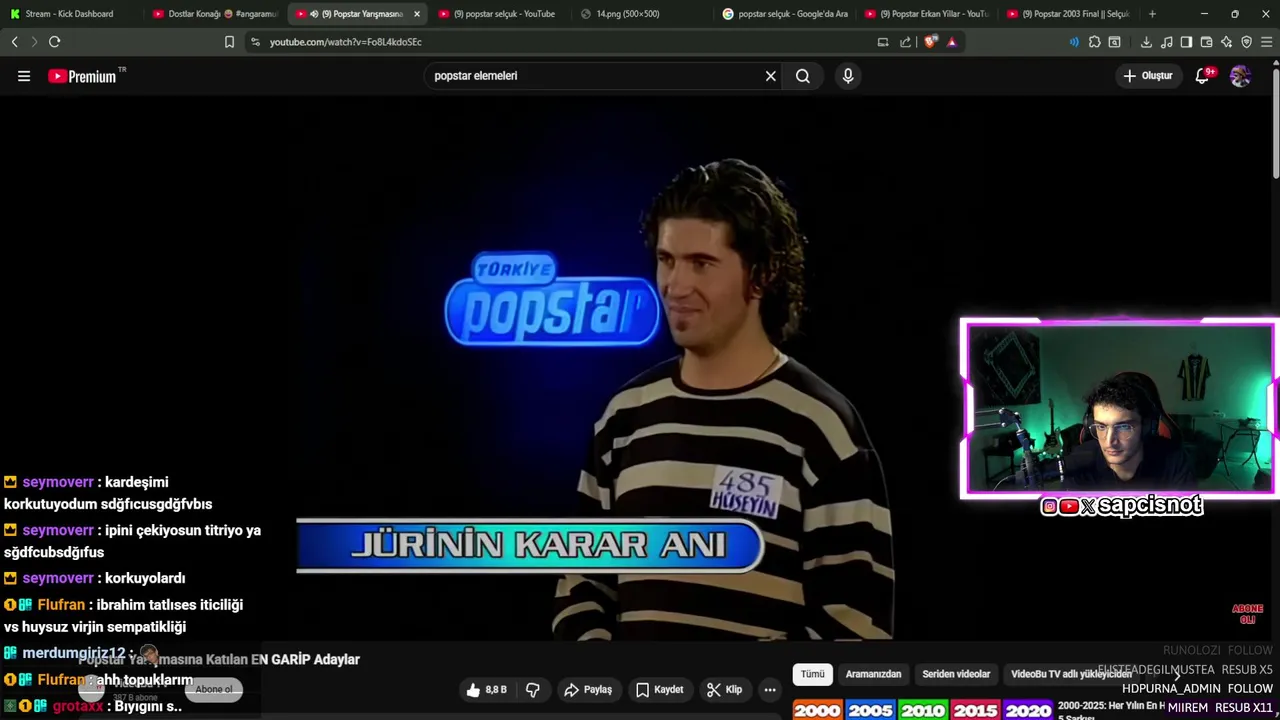Open Brave Shields lion icon

930,42
